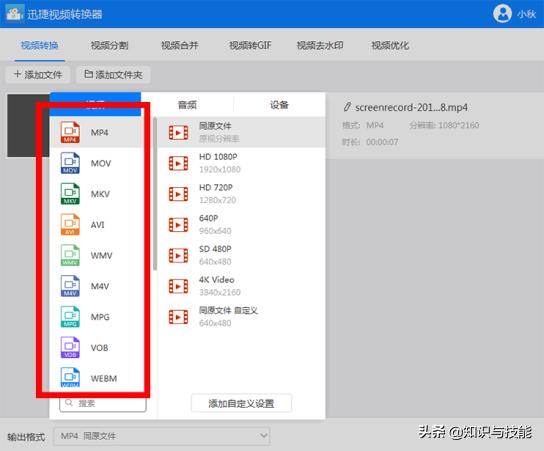Select the WMV format icon
The image size is (544, 451).
[70, 255]
